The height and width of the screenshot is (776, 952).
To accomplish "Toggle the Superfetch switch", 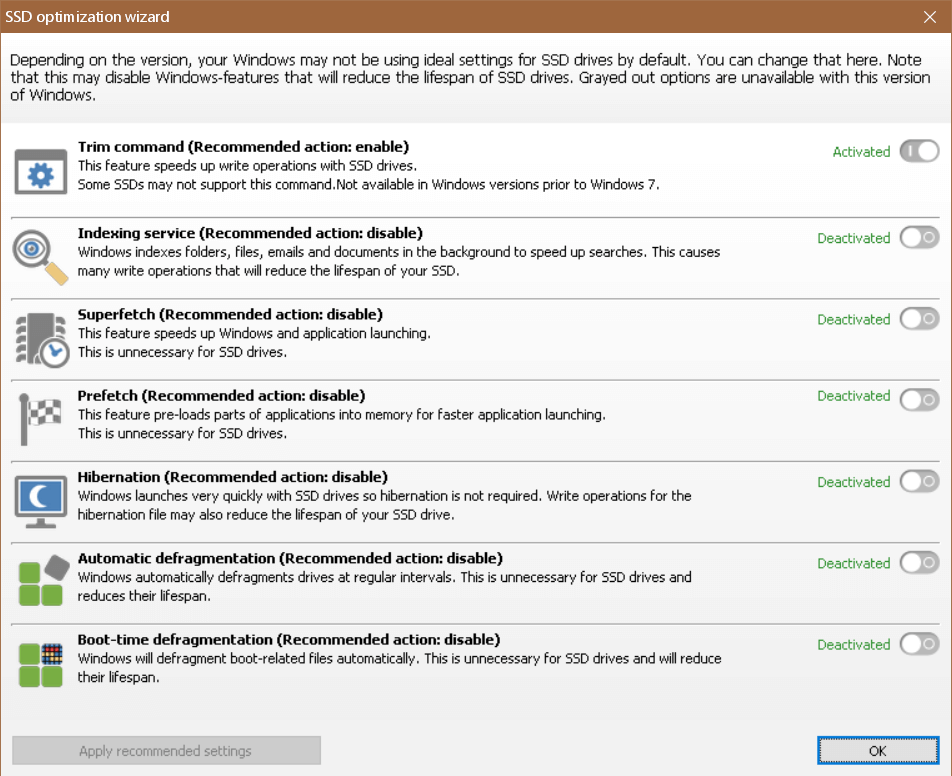I will [x=919, y=319].
